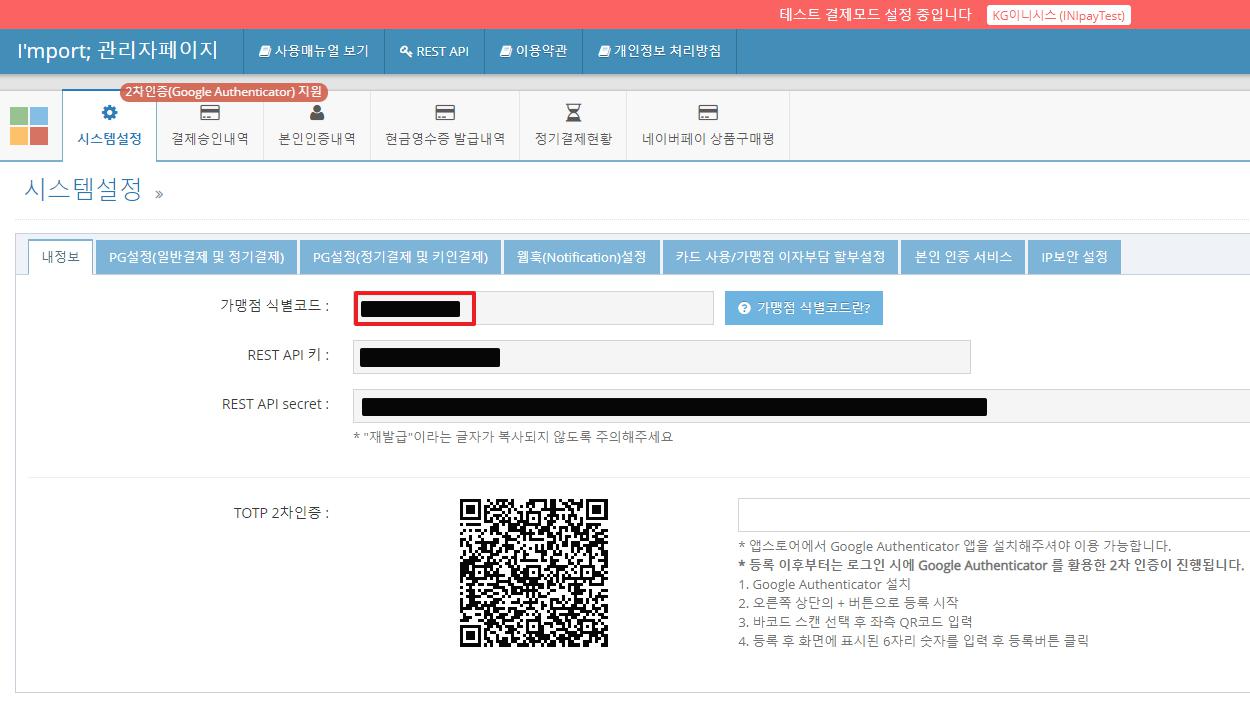This screenshot has height=710, width=1250.
Task: Open 카드 사용/가맹점 이자부담 할부설정 tab
Action: point(780,257)
